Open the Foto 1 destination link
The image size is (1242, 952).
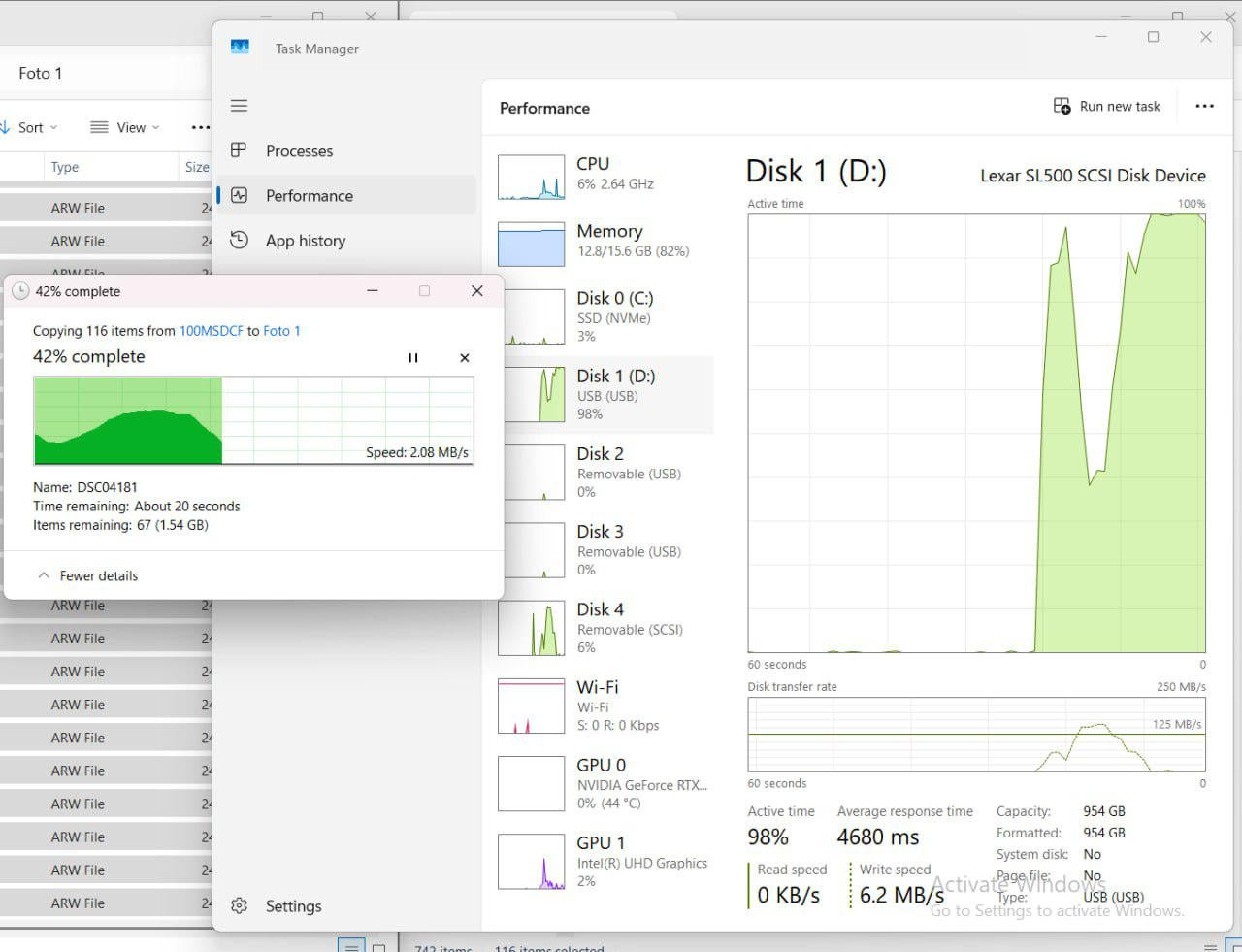[281, 331]
